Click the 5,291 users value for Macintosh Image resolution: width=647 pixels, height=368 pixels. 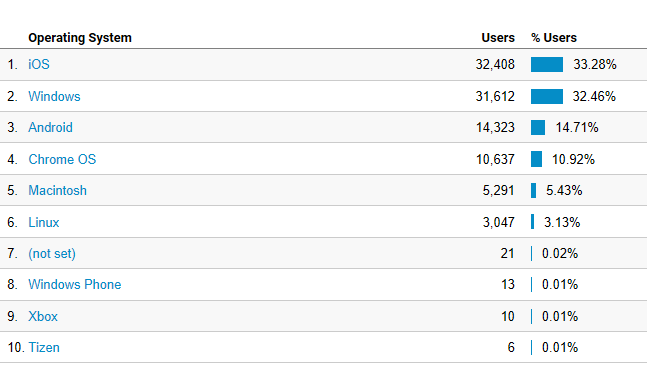tap(498, 190)
